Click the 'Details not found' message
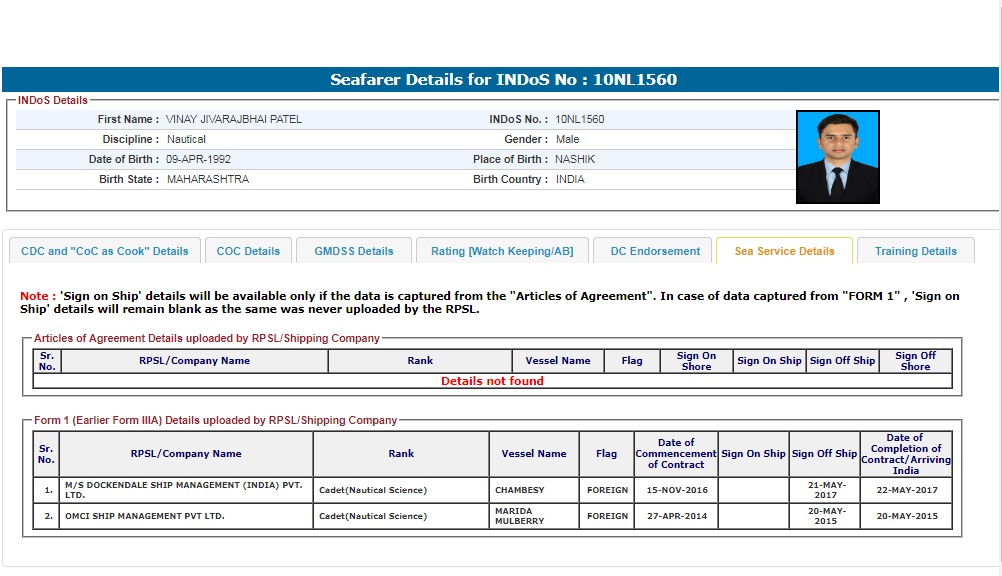This screenshot has height=576, width=1002. [492, 381]
